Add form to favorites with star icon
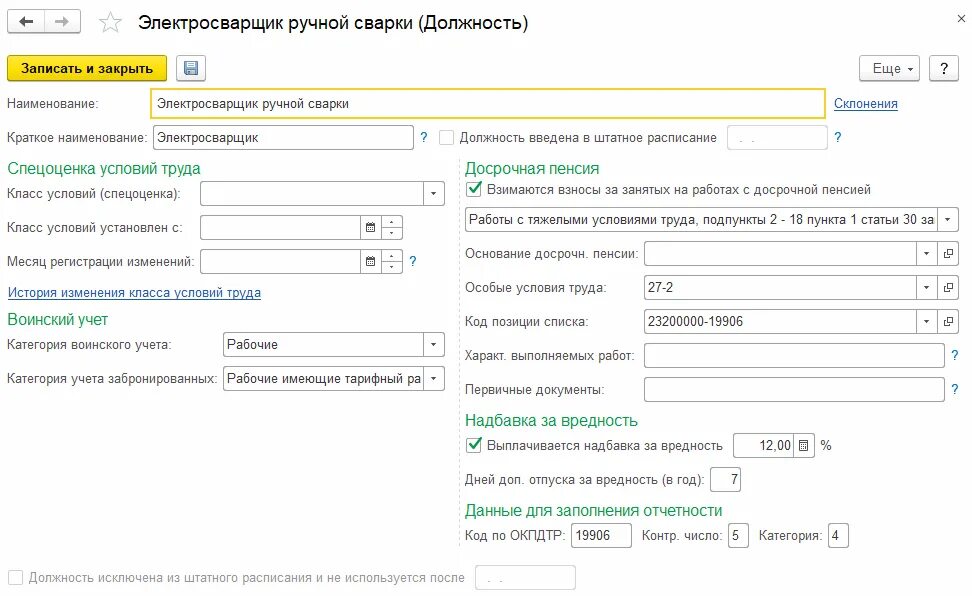Image resolution: width=972 pixels, height=596 pixels. click(110, 23)
